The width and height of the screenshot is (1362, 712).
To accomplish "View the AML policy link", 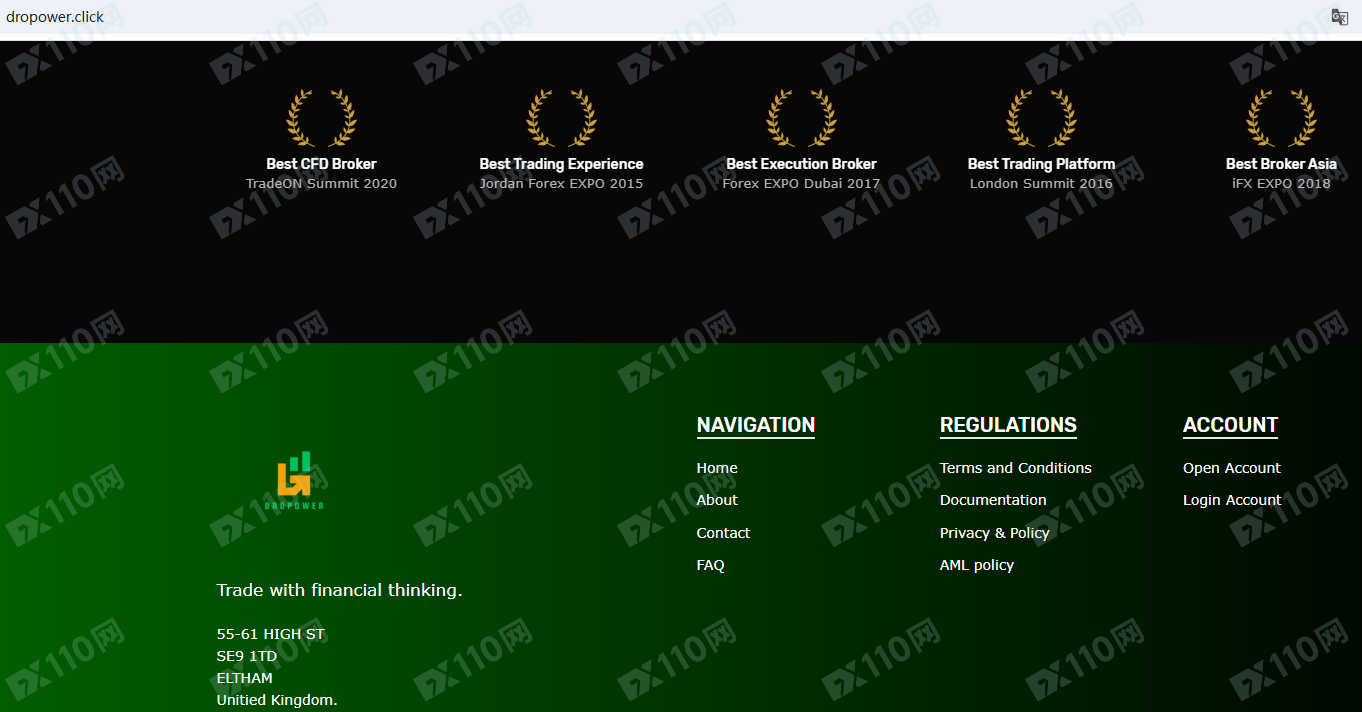I will 976,565.
